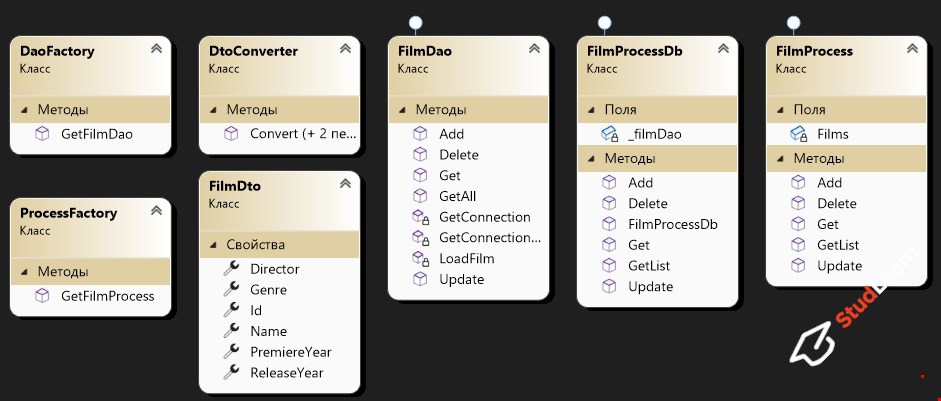Collapse the FilmDto class box chevron

pos(345,184)
